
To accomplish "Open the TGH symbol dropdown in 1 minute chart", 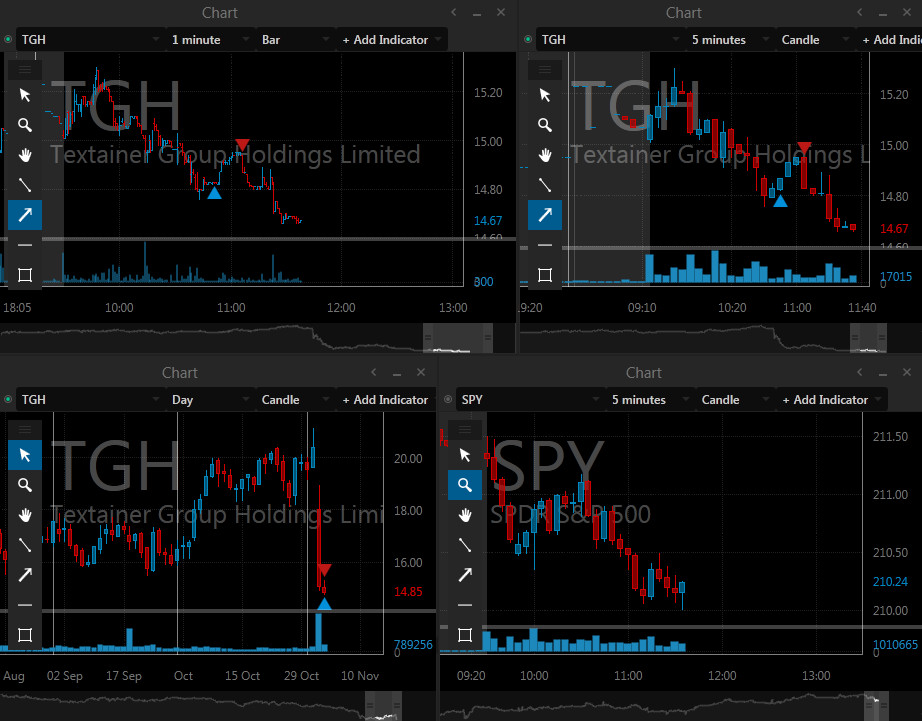I will [x=90, y=39].
